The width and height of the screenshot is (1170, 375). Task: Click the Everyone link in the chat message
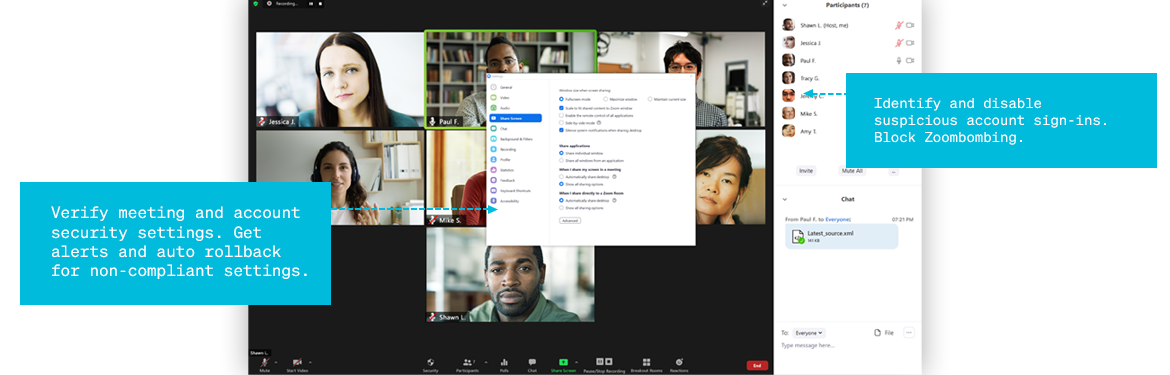[x=838, y=219]
